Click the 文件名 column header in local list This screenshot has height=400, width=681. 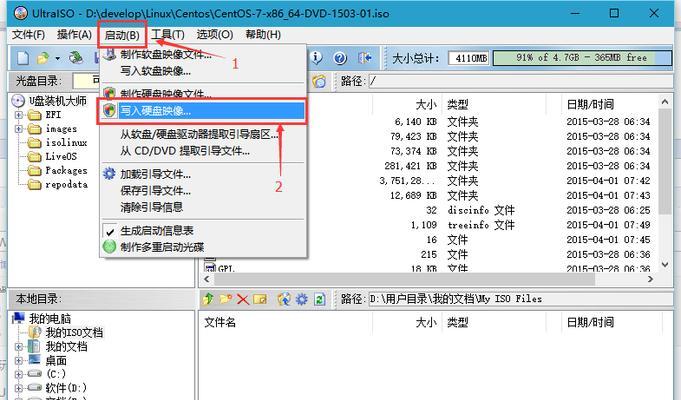pyautogui.click(x=220, y=322)
